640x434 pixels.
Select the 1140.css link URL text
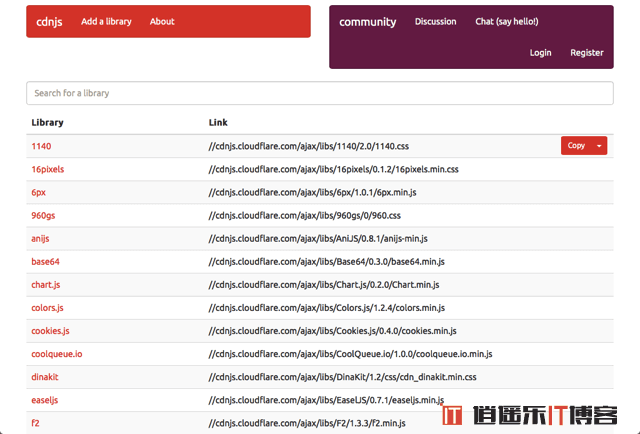pos(309,146)
